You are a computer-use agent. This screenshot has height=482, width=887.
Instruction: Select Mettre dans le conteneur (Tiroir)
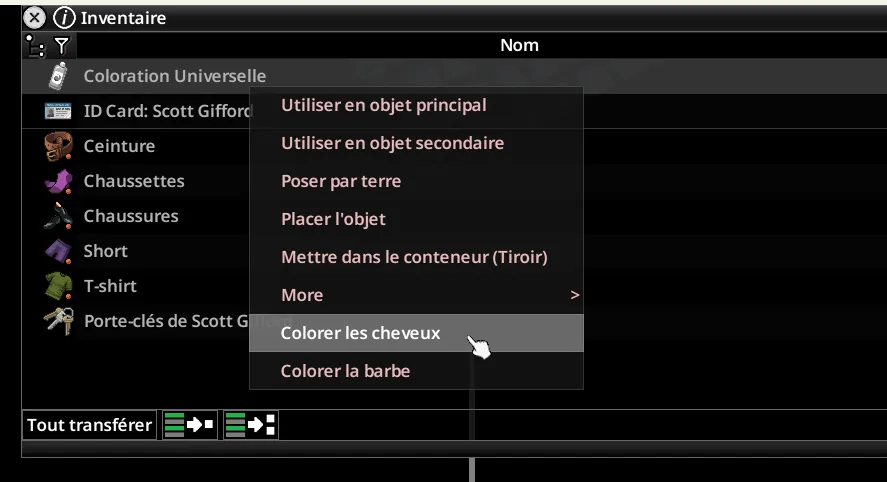point(415,257)
